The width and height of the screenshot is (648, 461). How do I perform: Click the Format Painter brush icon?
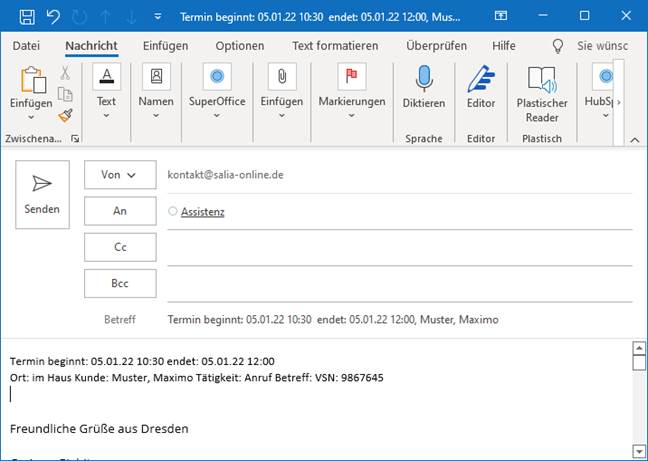tap(65, 115)
